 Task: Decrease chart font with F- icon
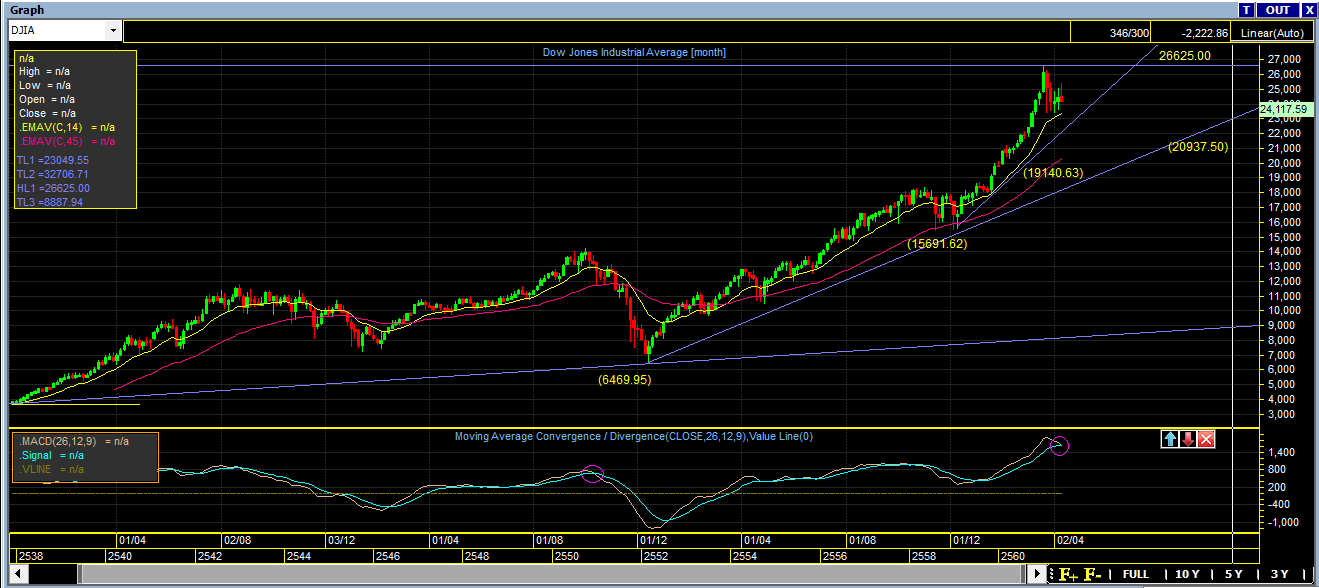coord(1093,574)
